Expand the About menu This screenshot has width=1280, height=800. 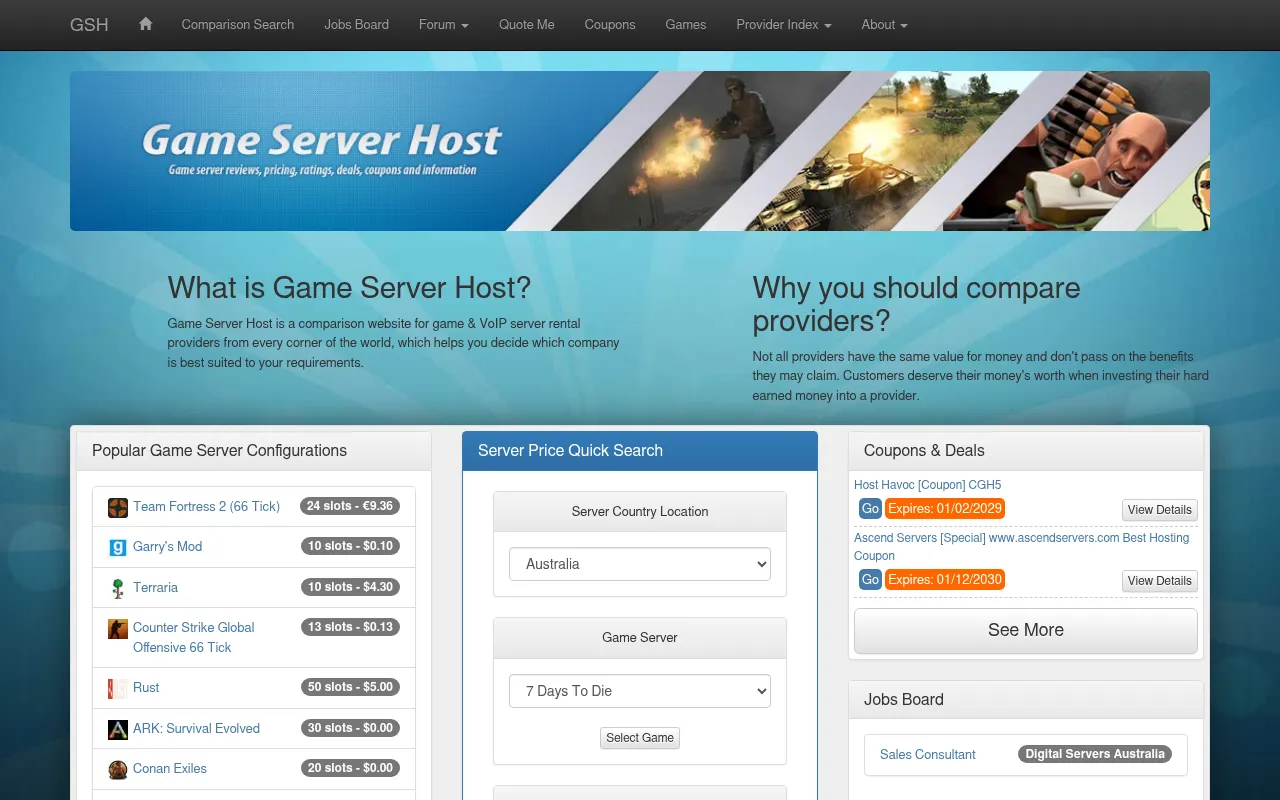tap(885, 24)
